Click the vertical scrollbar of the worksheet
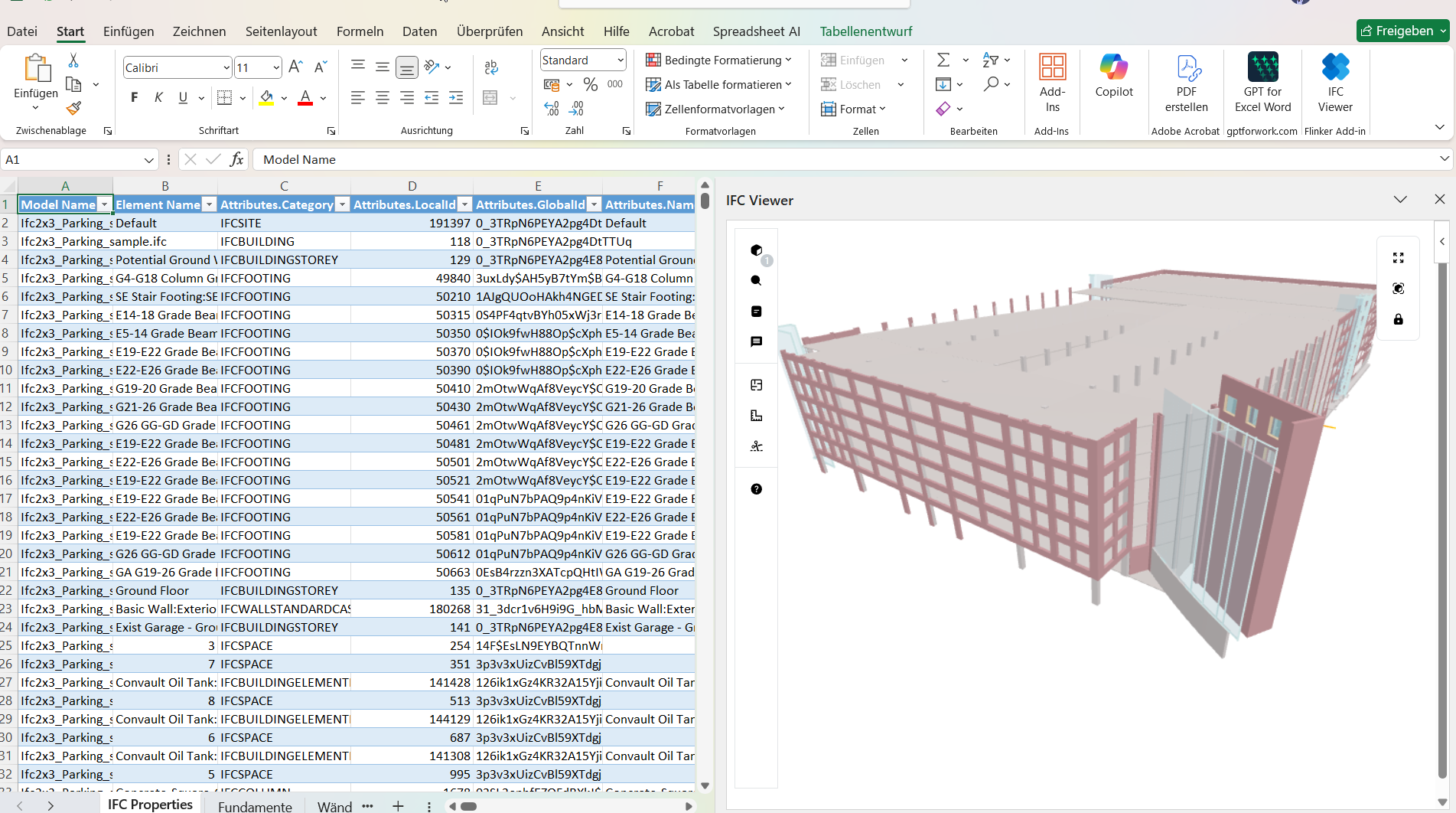This screenshot has height=813, width=1456. 705,485
